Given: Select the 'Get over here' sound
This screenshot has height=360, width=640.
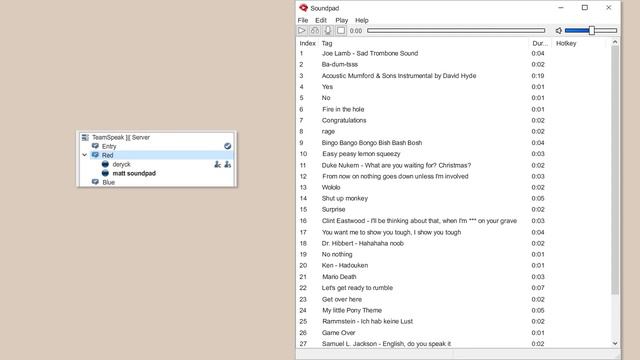Looking at the screenshot, I should tap(342, 299).
